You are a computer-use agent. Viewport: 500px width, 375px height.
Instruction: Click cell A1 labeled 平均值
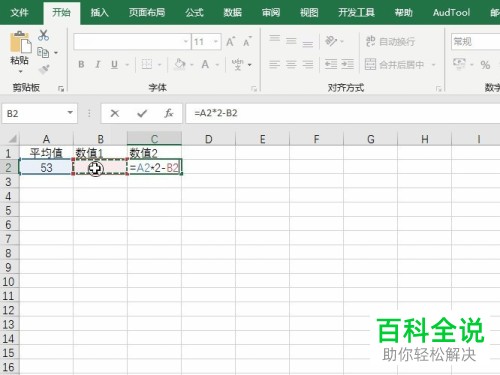(46, 153)
